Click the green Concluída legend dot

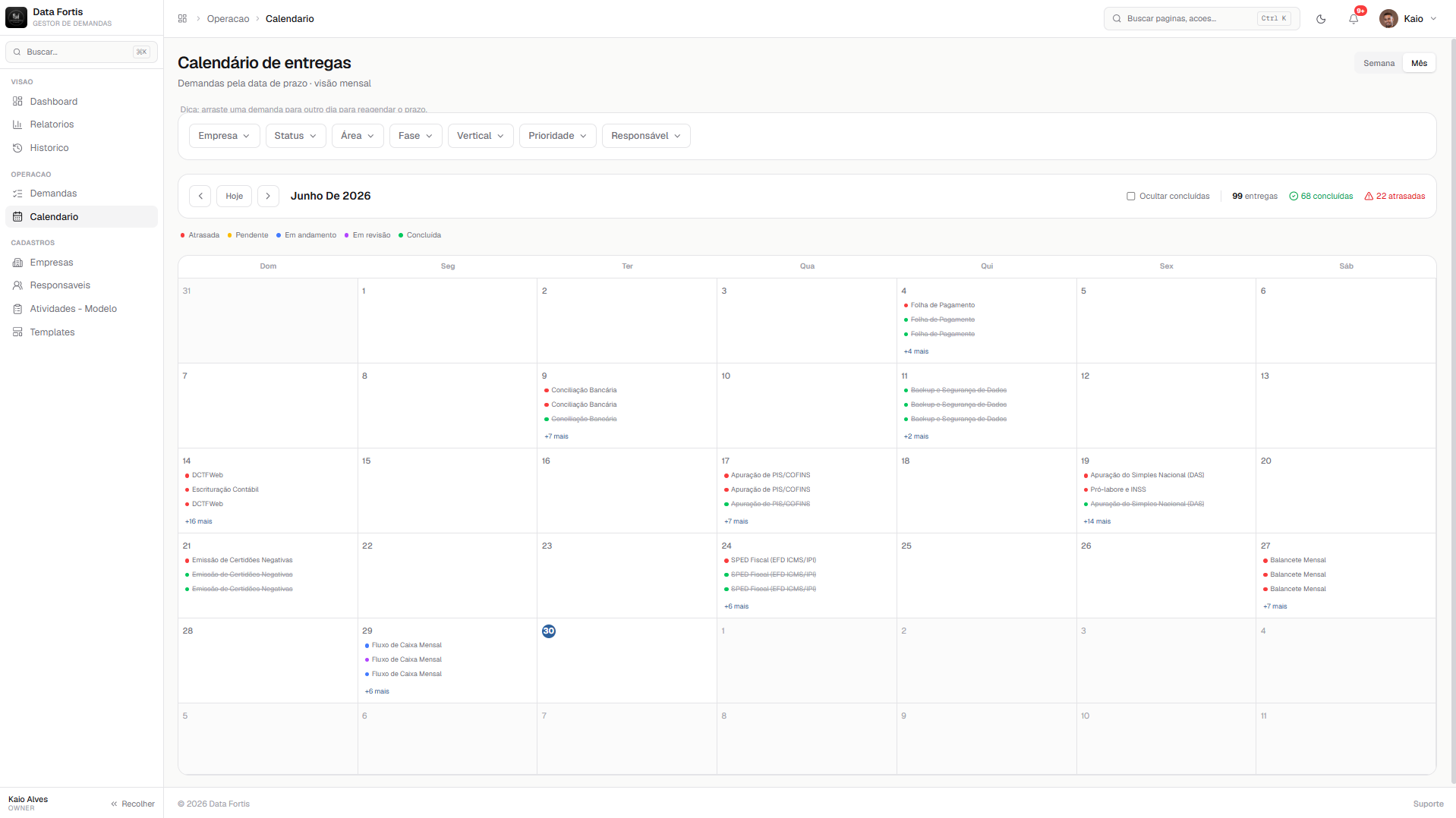[x=401, y=235]
